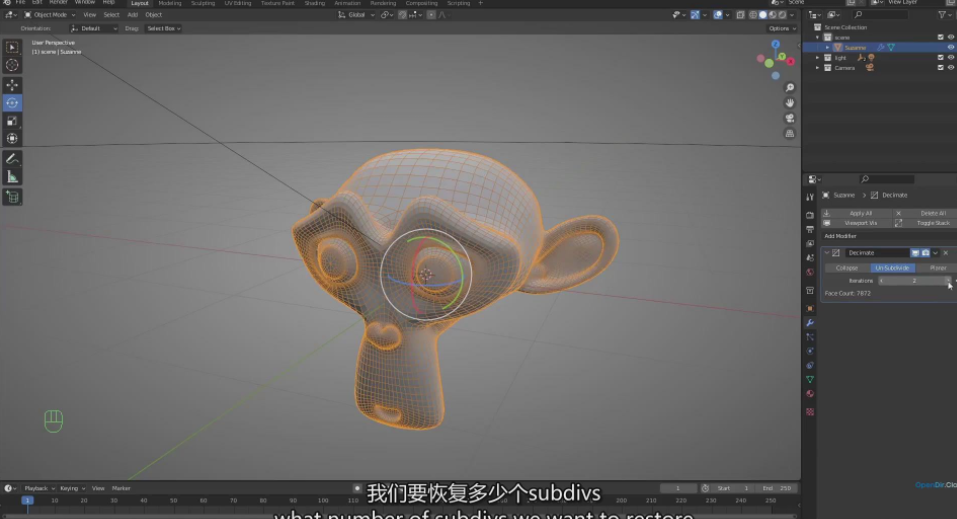
Task: Open the Scene properties tab
Action: point(810,258)
